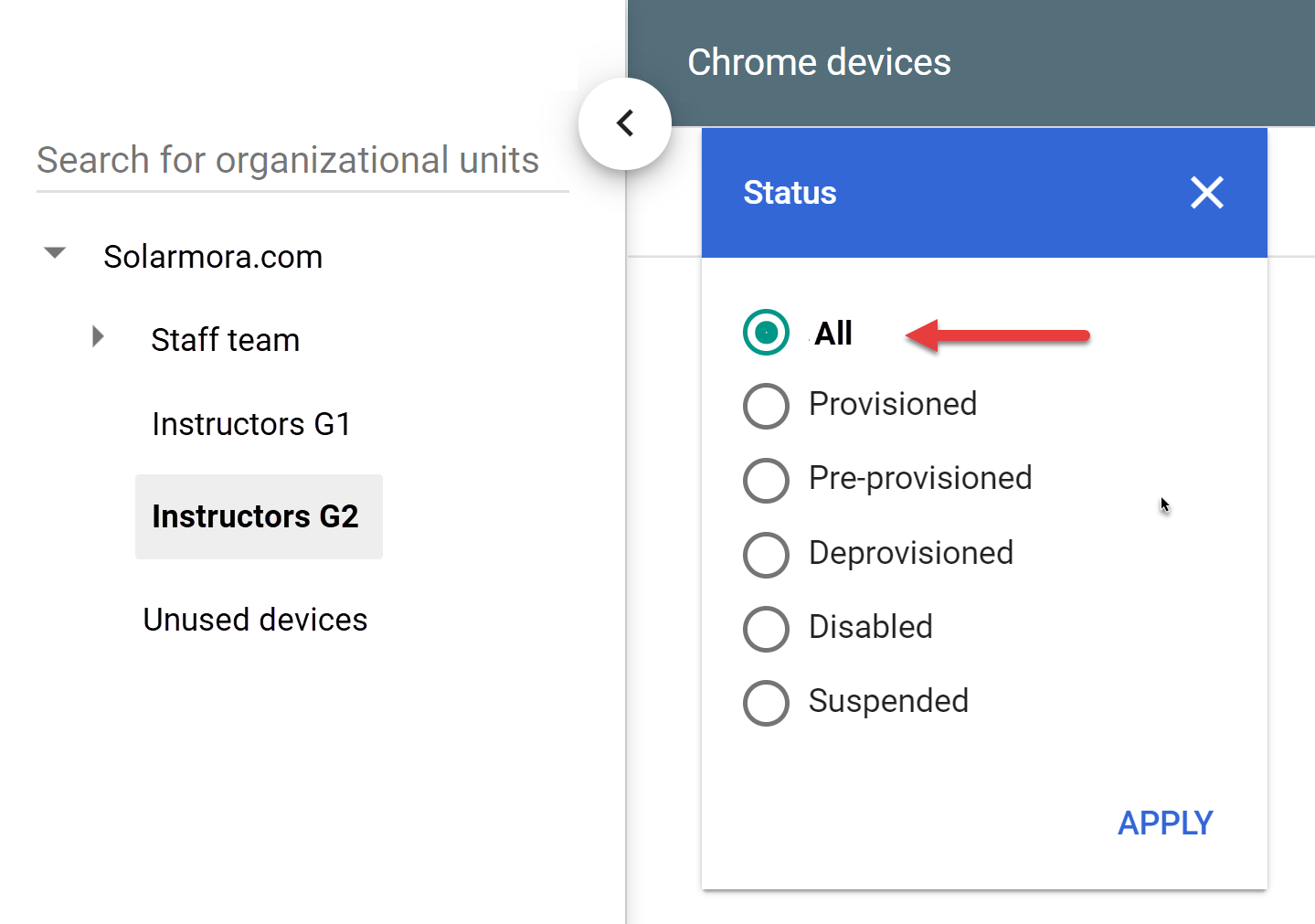Open the Solarmora.com organizational unit
This screenshot has width=1315, height=924.
click(x=213, y=257)
